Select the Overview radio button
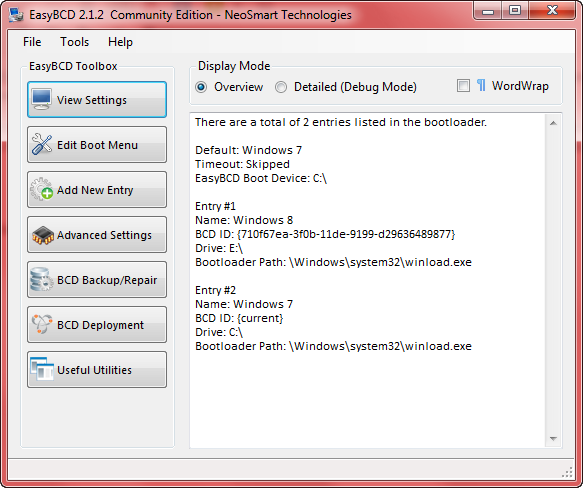 point(201,87)
